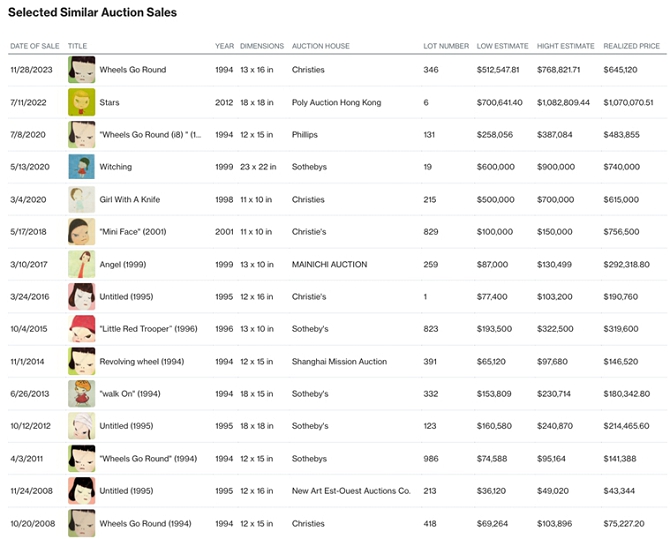Click the yellow Stars artwork thumbnail

(x=81, y=102)
